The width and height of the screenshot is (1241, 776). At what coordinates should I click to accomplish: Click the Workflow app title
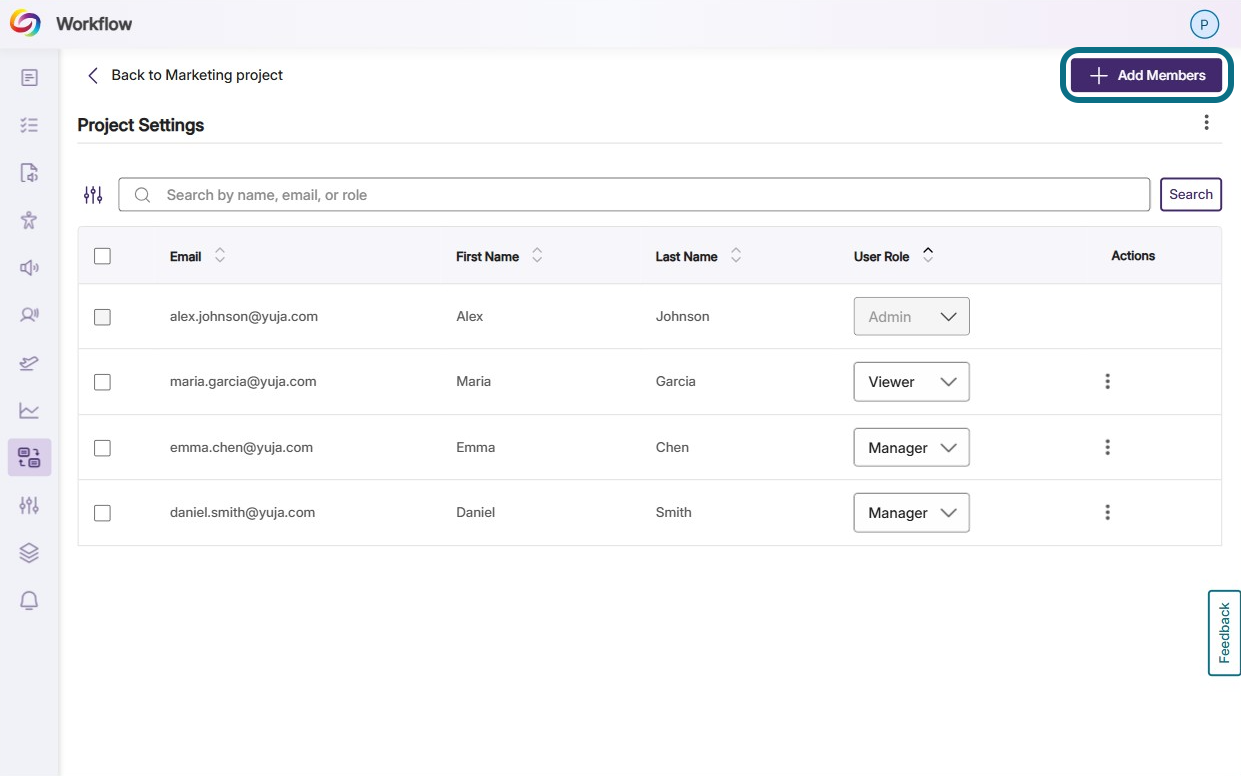coord(94,24)
